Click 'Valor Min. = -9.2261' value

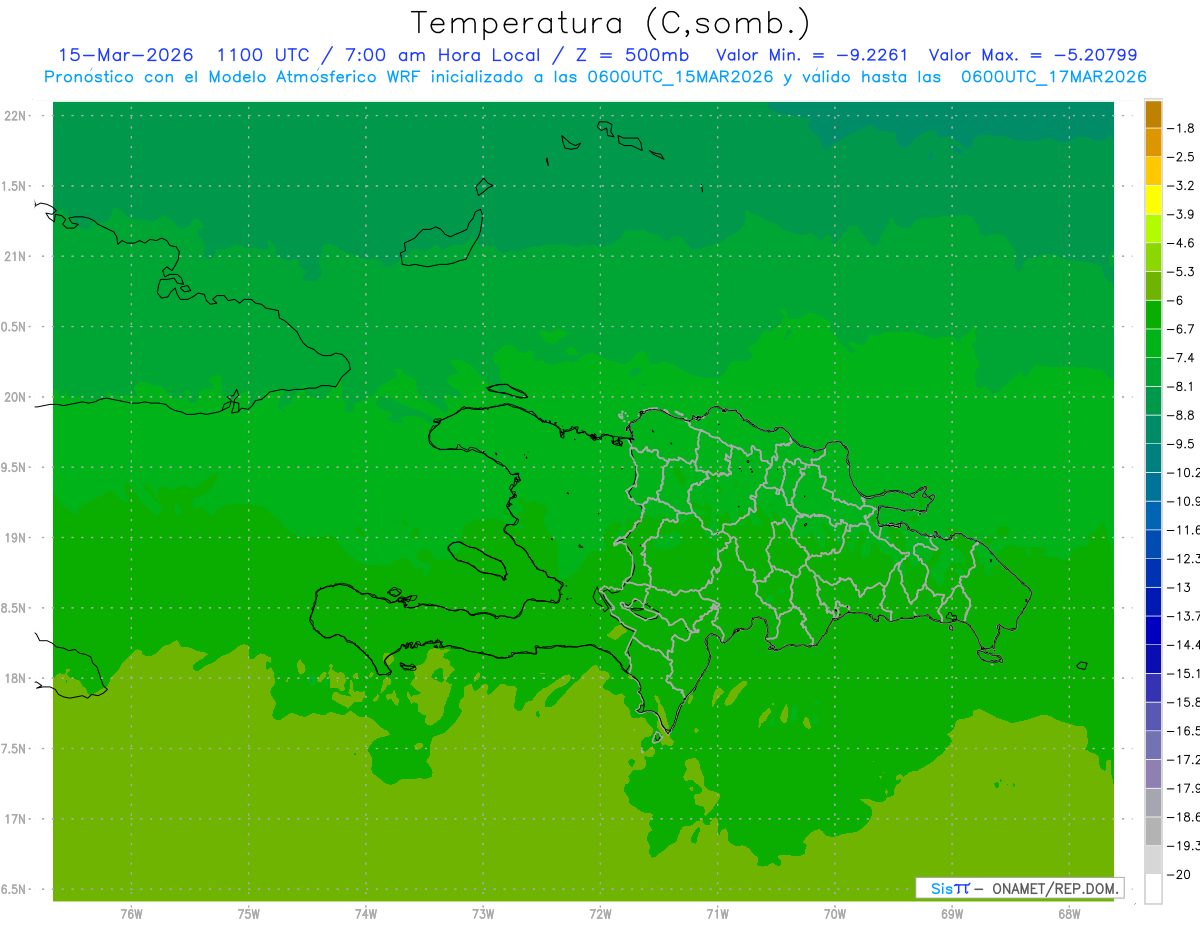(813, 55)
